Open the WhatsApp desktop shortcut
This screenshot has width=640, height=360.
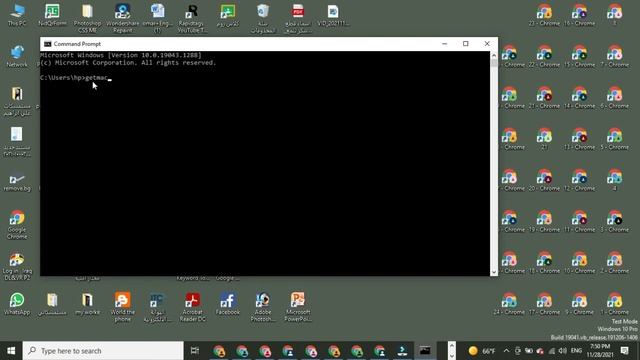tap(17, 304)
